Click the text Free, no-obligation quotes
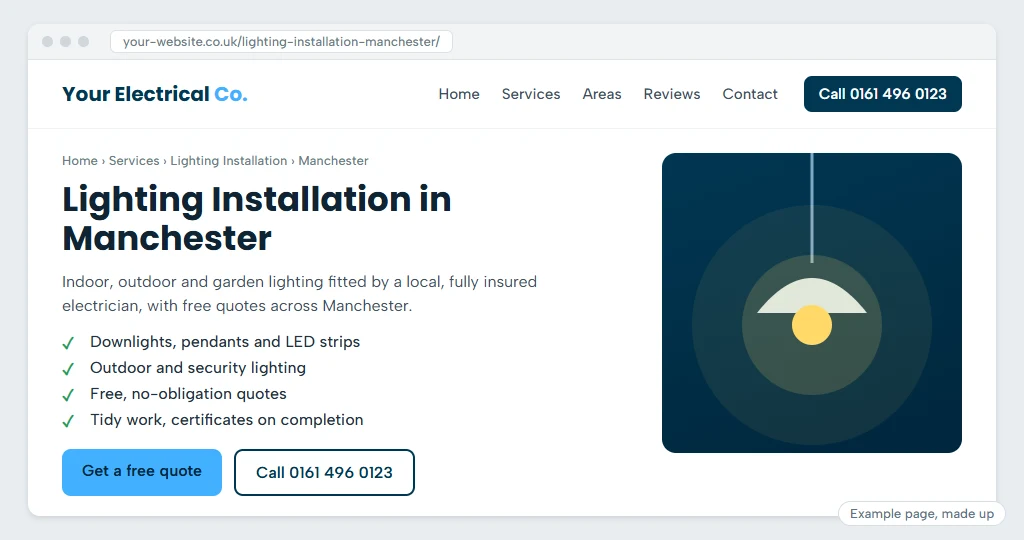This screenshot has width=1024, height=540. pos(188,394)
